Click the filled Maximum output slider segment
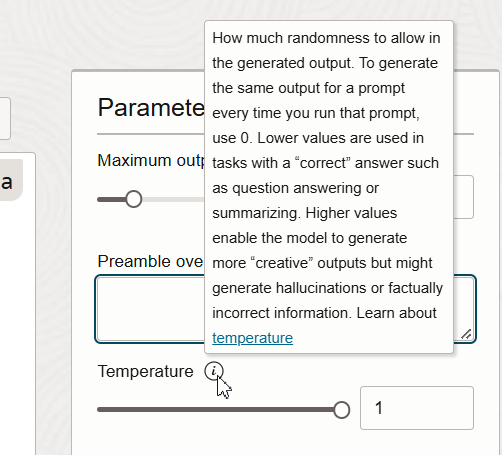This screenshot has height=455, width=502. pyautogui.click(x=111, y=199)
